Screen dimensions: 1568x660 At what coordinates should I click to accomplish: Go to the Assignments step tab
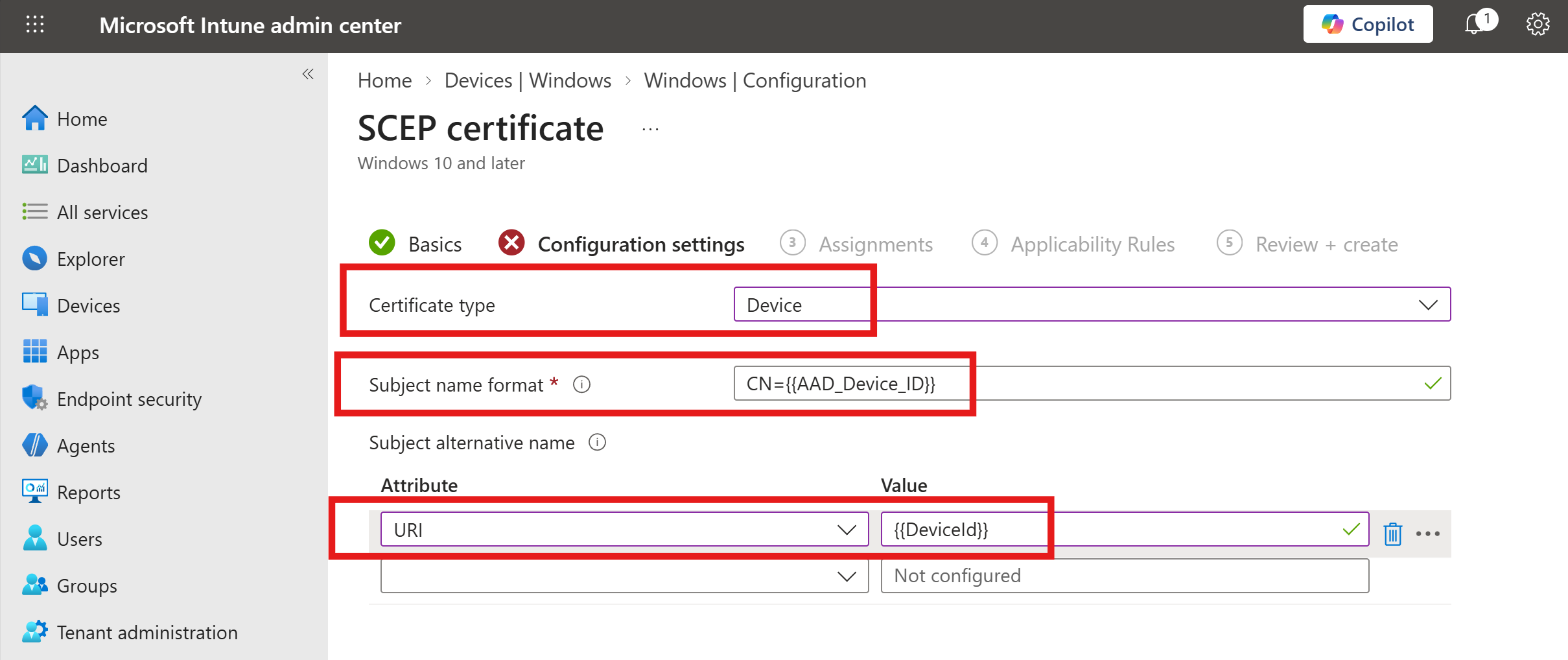tap(857, 244)
